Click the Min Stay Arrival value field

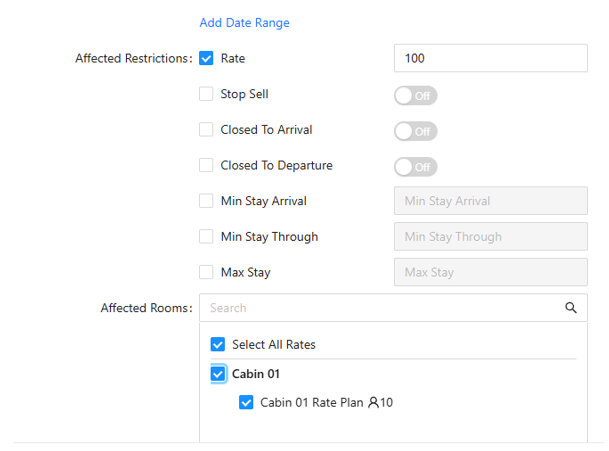pos(491,201)
